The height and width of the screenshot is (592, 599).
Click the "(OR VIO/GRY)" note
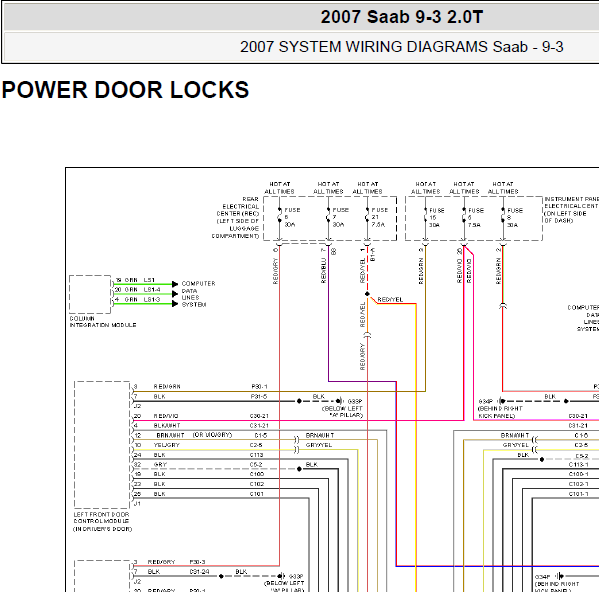(212, 435)
